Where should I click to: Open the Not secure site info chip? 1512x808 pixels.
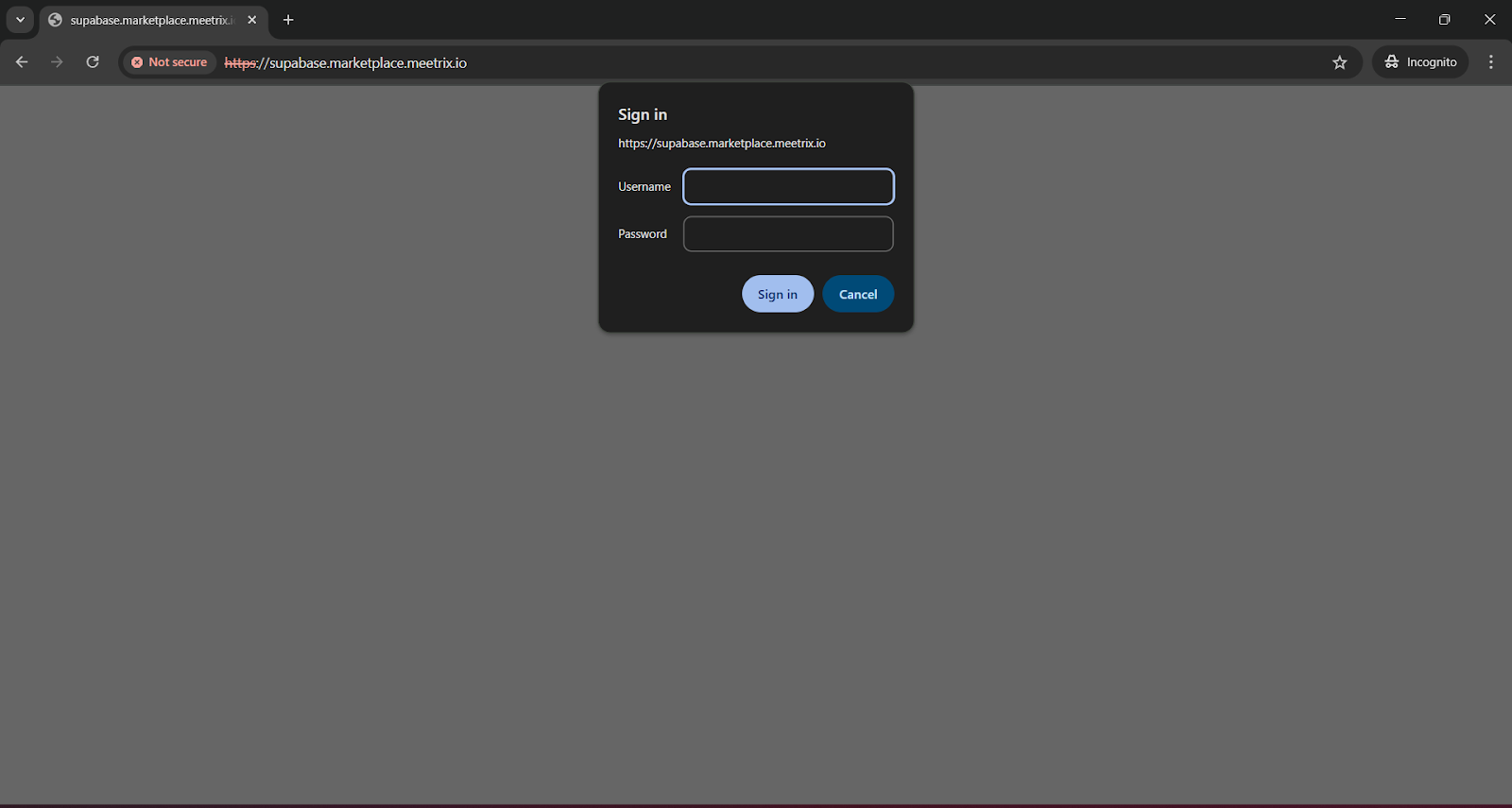click(x=169, y=62)
